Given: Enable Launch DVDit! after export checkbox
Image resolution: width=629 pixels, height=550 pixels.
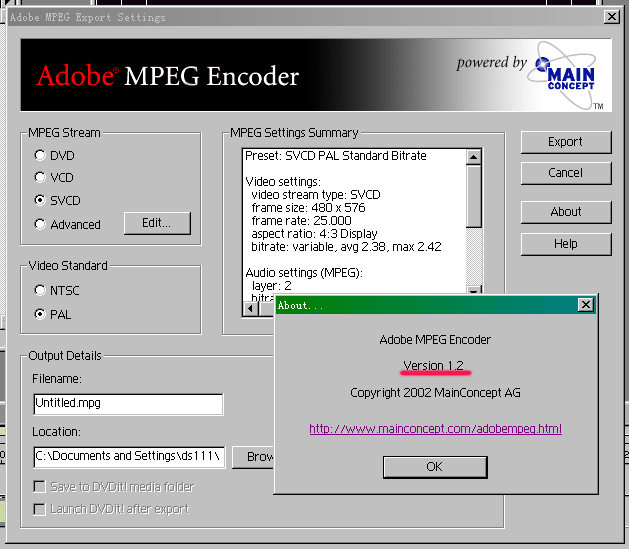Looking at the screenshot, I should [x=39, y=509].
